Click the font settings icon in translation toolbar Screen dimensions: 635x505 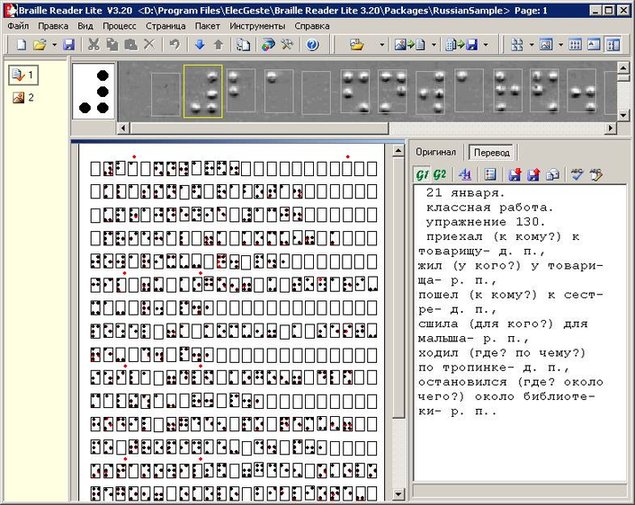(466, 175)
